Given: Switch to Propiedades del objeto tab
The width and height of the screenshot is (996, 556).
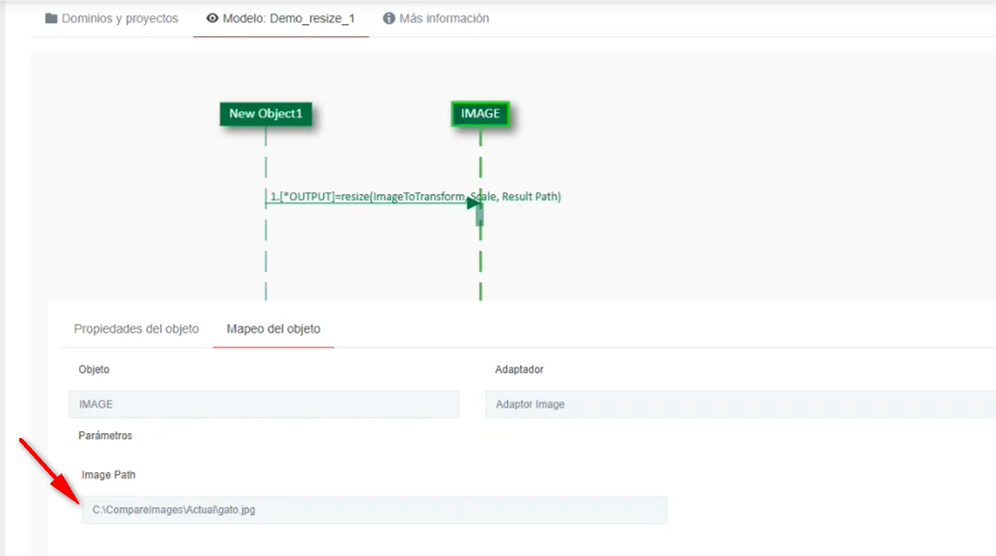Looking at the screenshot, I should 136,329.
